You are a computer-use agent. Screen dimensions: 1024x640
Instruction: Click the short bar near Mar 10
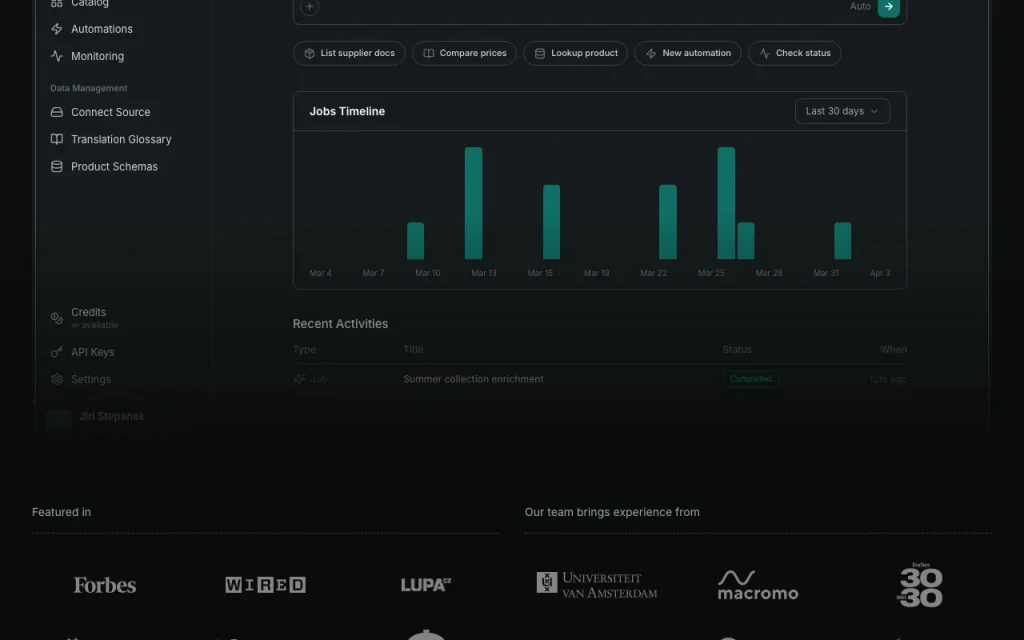[415, 241]
